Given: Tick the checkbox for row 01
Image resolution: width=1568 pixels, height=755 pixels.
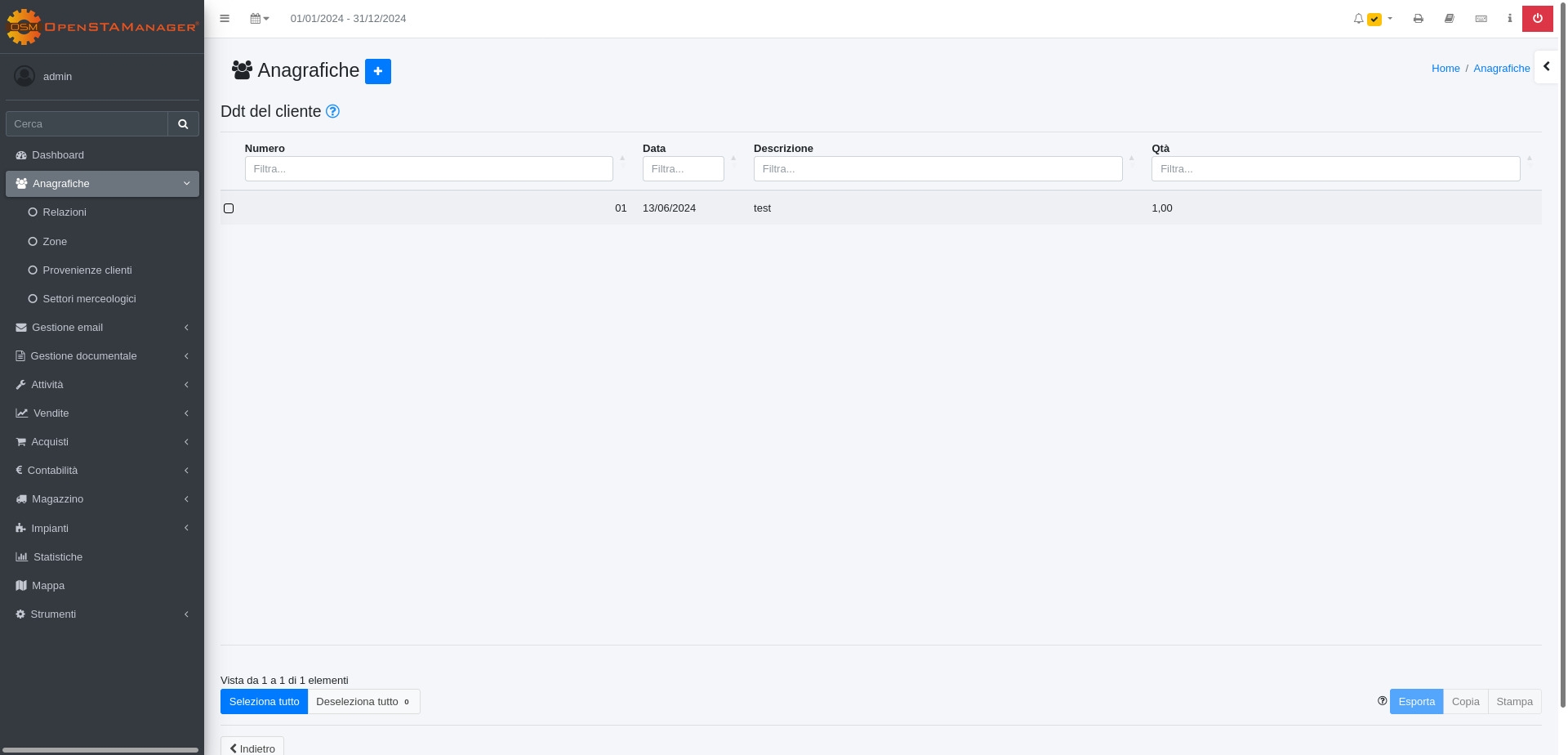Looking at the screenshot, I should 229,208.
